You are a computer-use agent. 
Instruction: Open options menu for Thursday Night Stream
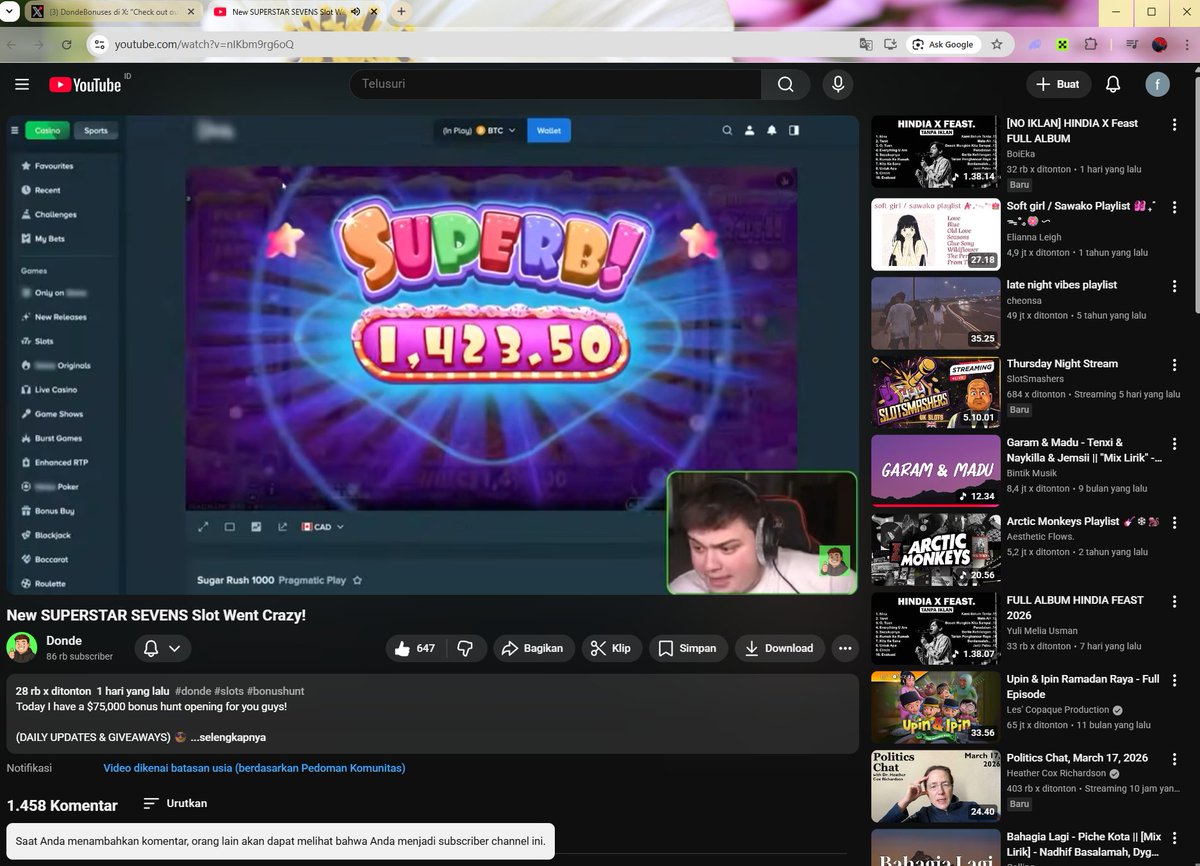(x=1174, y=364)
